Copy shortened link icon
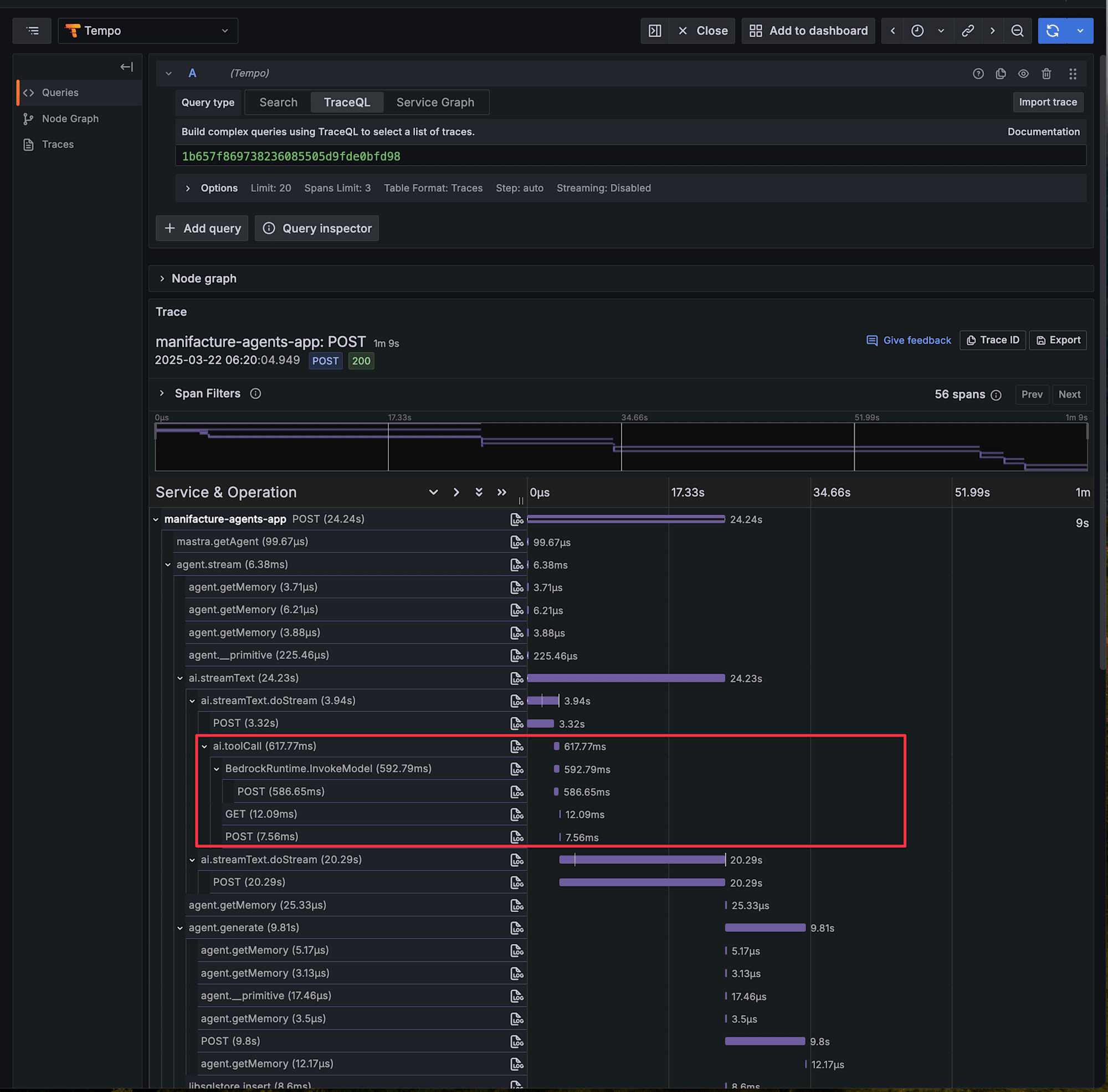Viewport: 1108px width, 1092px height. (x=968, y=31)
